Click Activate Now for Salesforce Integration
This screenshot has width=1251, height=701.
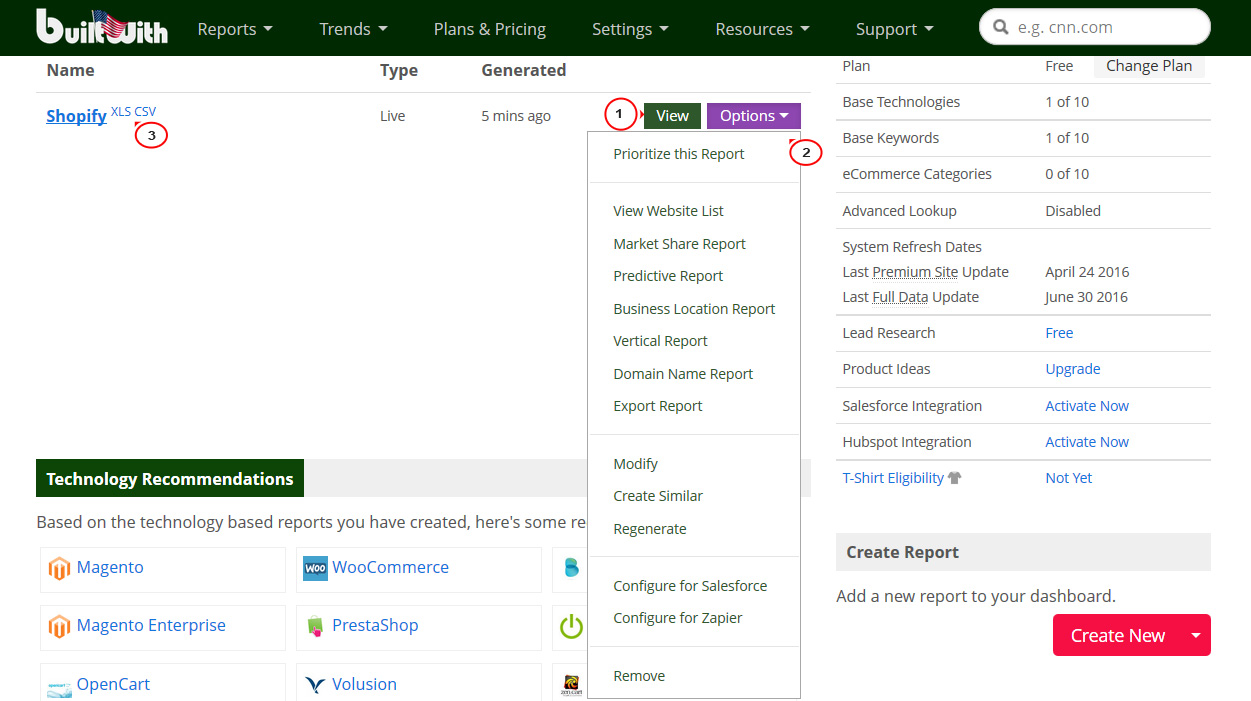(1087, 406)
